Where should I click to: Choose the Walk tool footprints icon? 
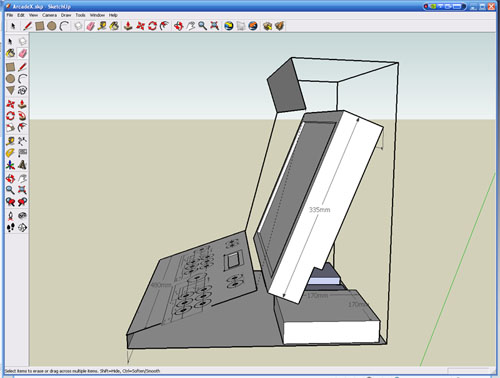pyautogui.click(x=10, y=228)
